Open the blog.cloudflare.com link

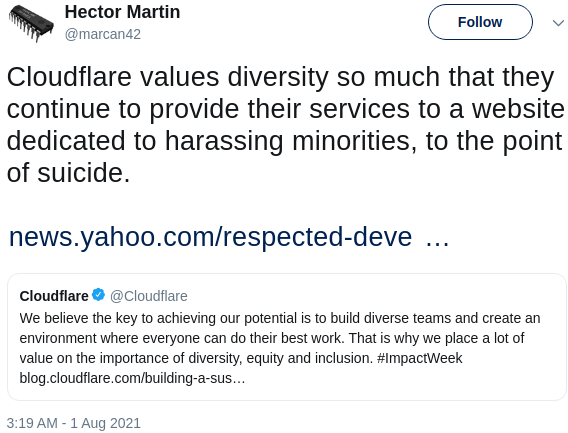point(132,378)
